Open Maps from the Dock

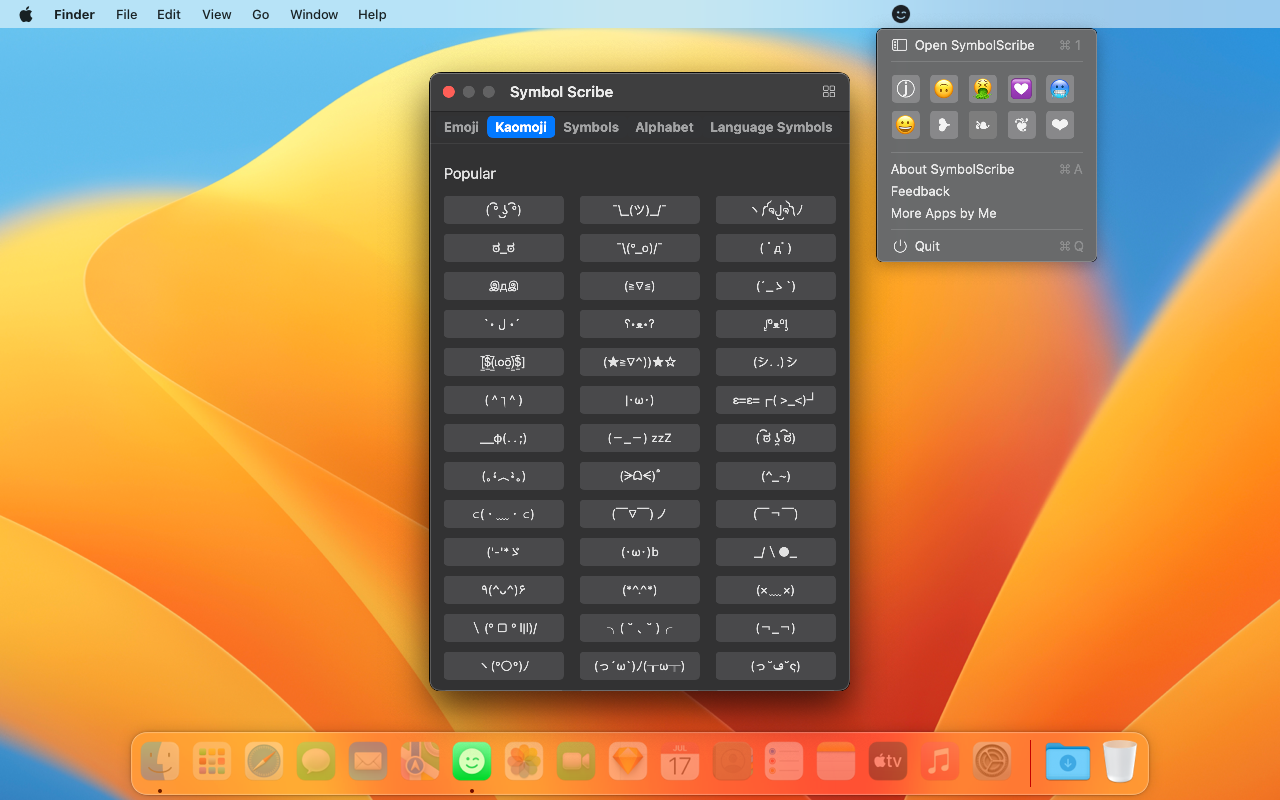420,762
